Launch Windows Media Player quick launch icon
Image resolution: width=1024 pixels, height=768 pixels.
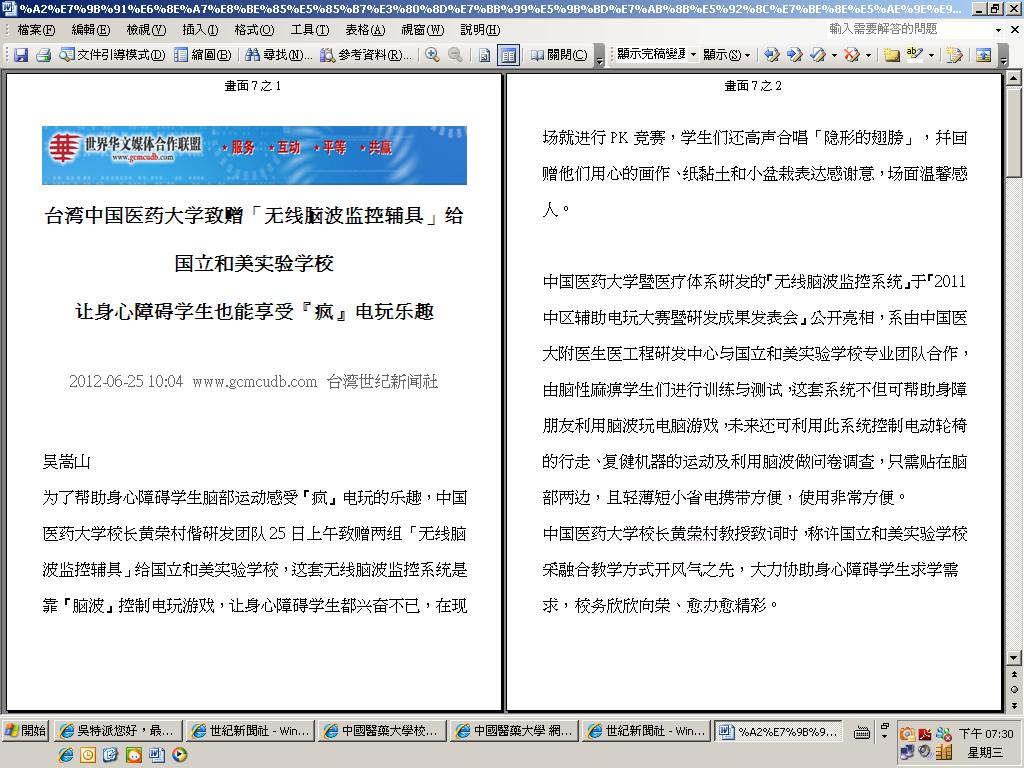(x=180, y=756)
